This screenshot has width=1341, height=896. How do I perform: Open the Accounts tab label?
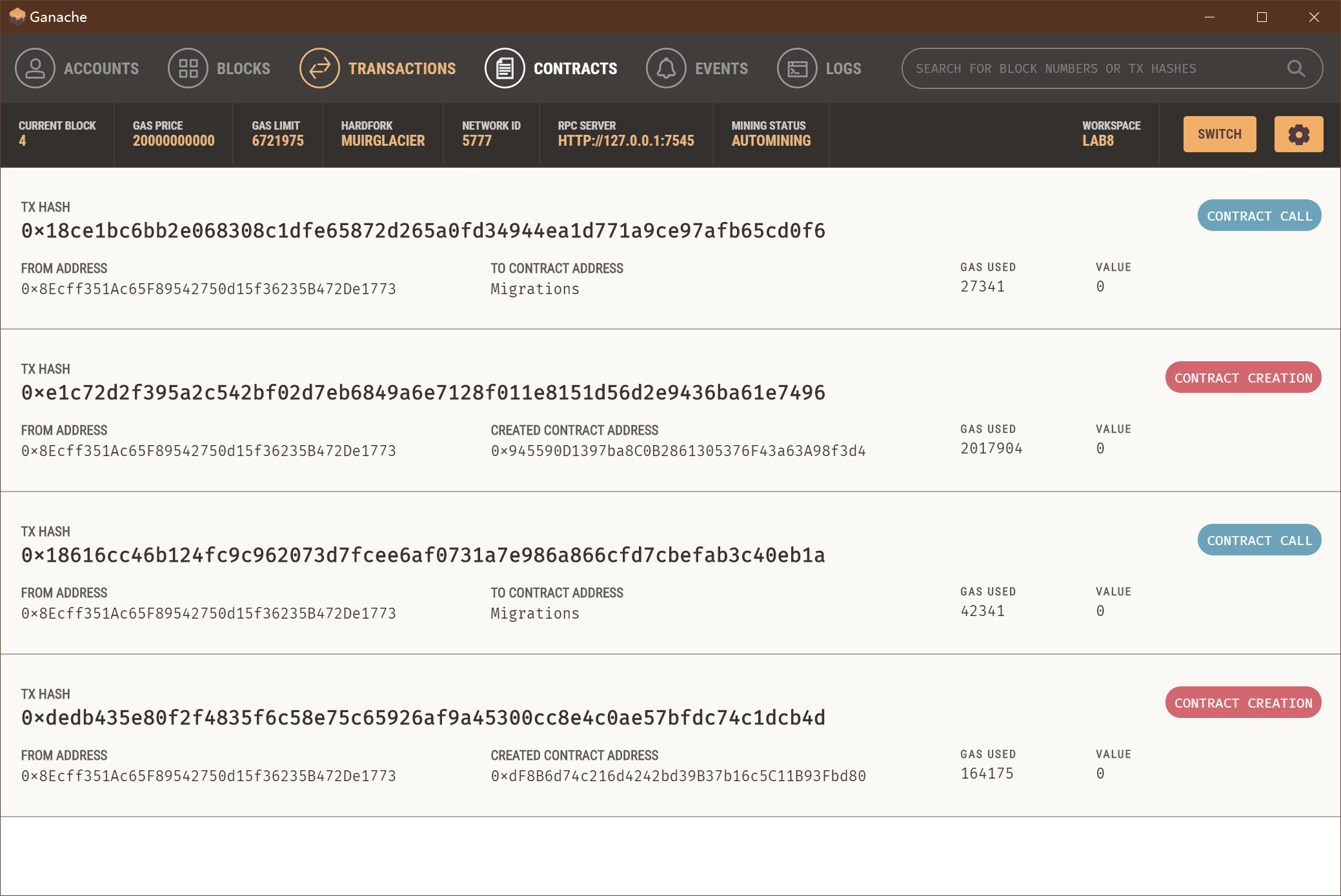coord(101,68)
